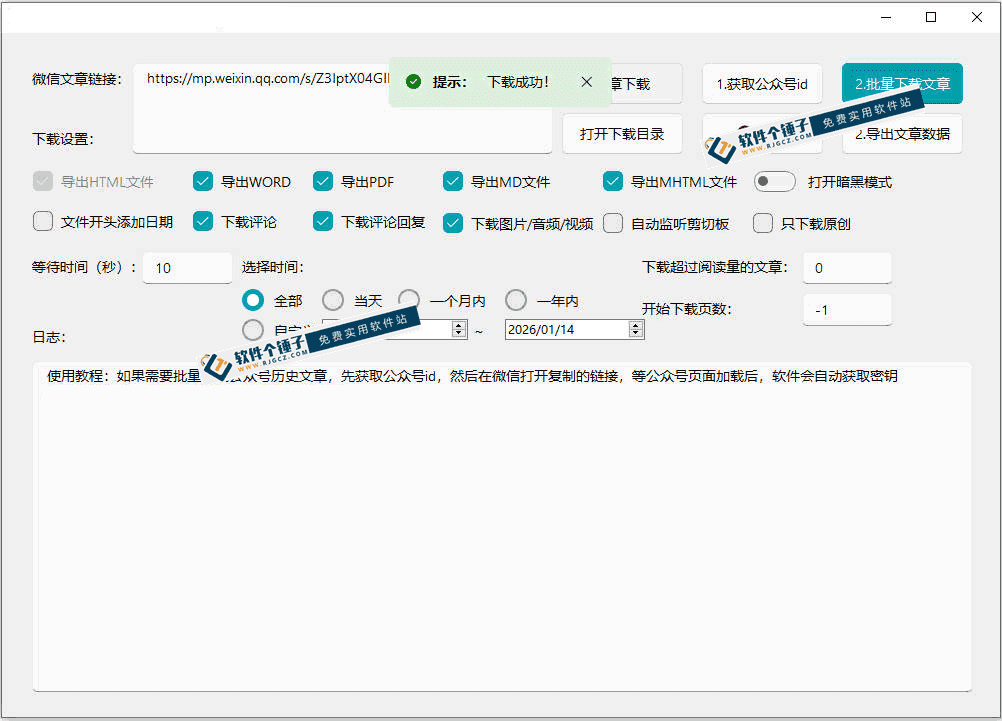1002x721 pixels.
Task: Click the green success checkmark icon
Action: click(413, 82)
